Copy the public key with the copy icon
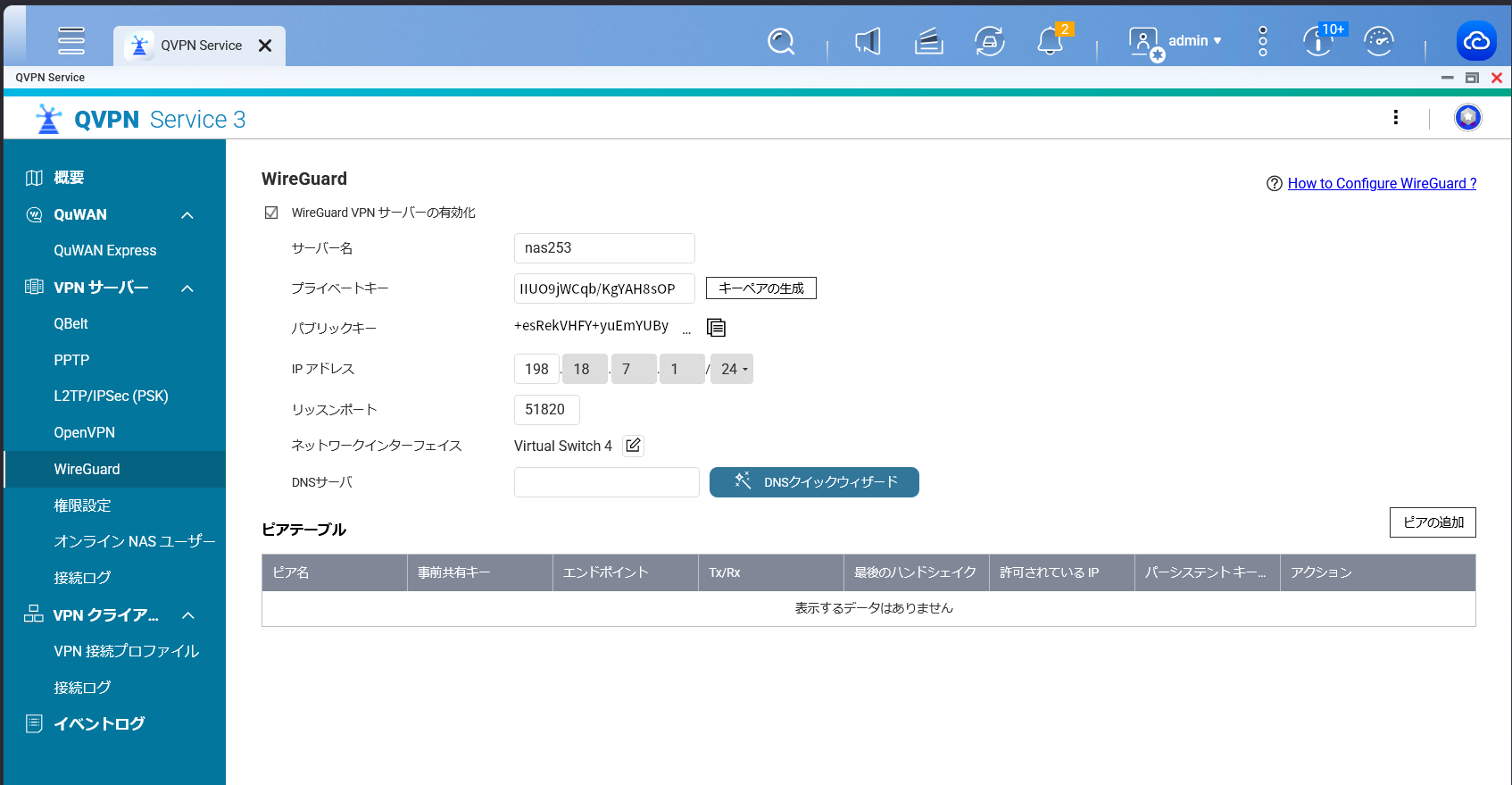The height and width of the screenshot is (785, 1512). point(716,328)
